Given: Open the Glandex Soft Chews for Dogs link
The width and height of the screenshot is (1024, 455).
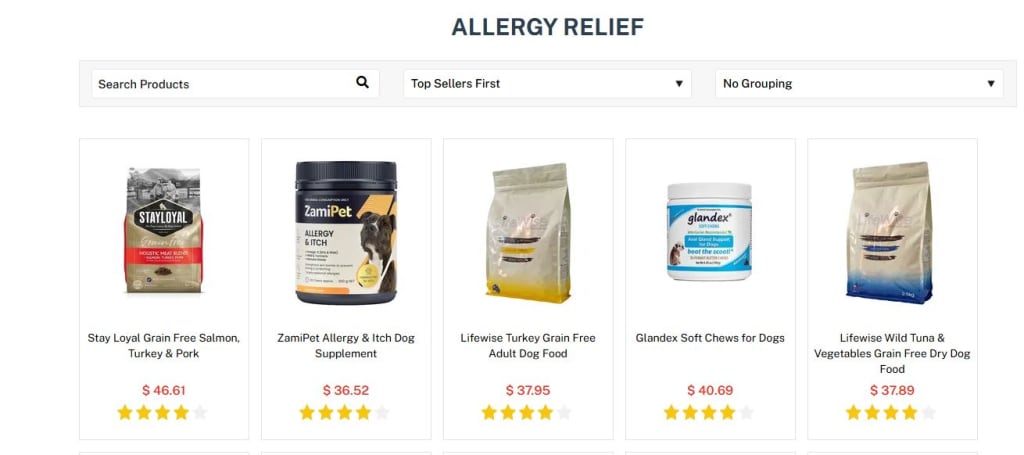Looking at the screenshot, I should [710, 338].
